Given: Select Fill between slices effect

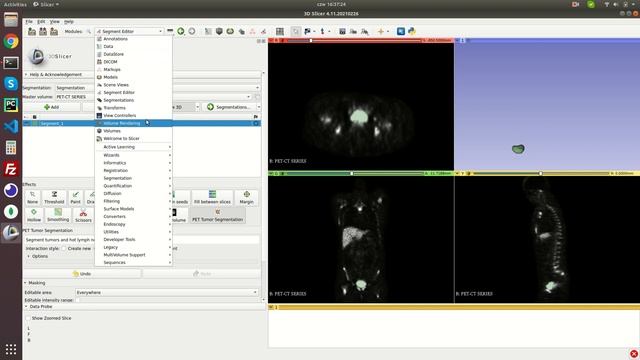Looking at the screenshot, I should (212, 198).
